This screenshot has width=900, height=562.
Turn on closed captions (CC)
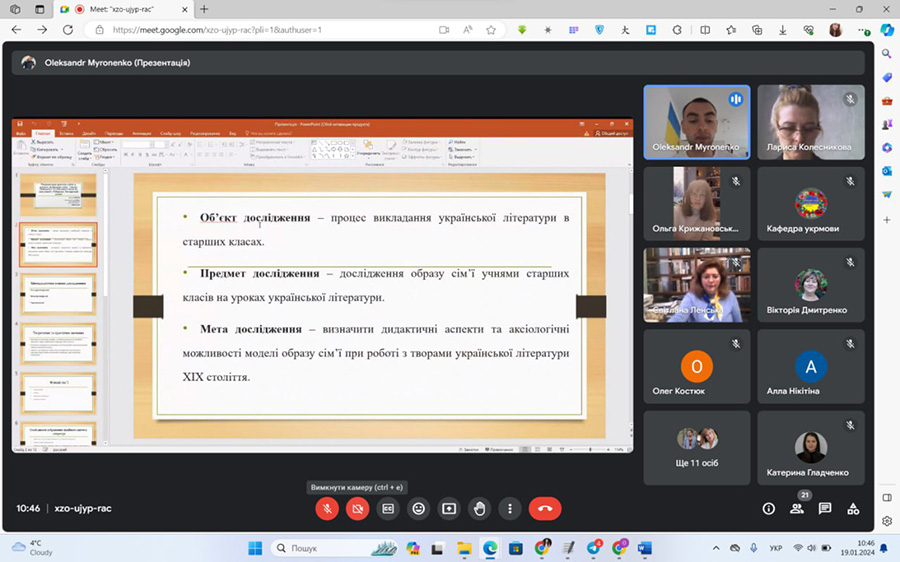tap(388, 508)
